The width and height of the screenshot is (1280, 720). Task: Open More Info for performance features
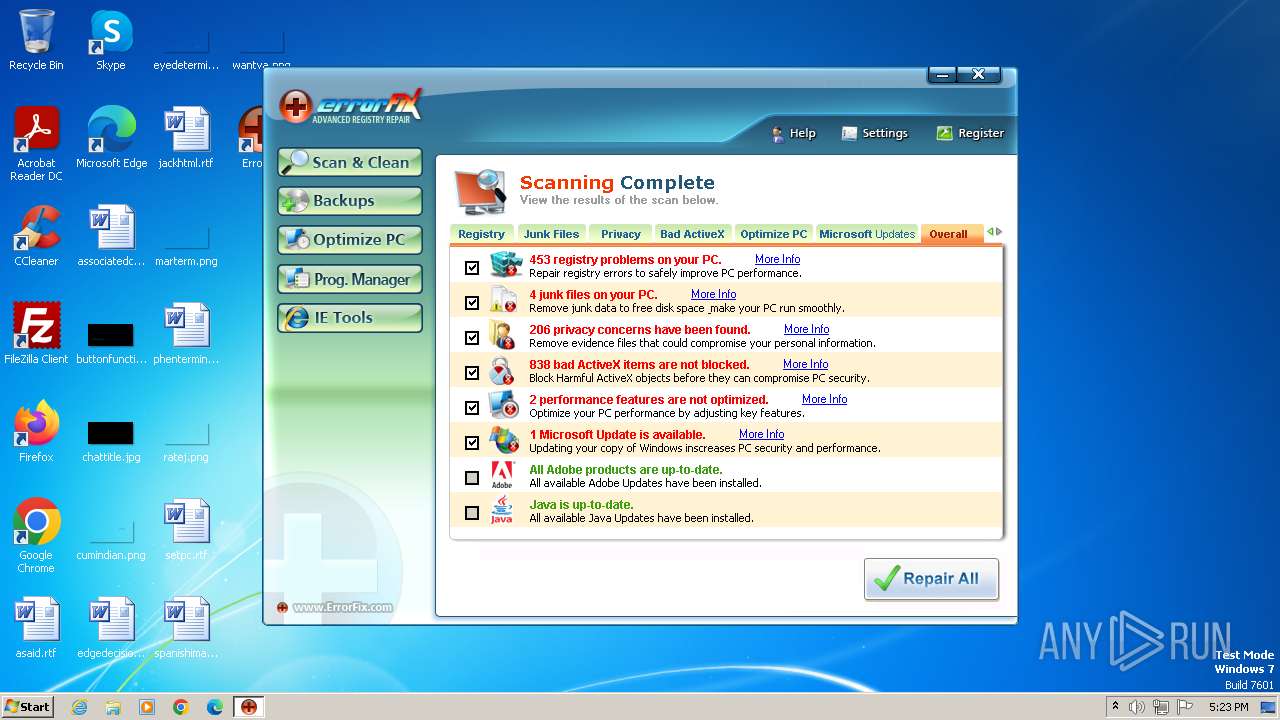(x=824, y=399)
